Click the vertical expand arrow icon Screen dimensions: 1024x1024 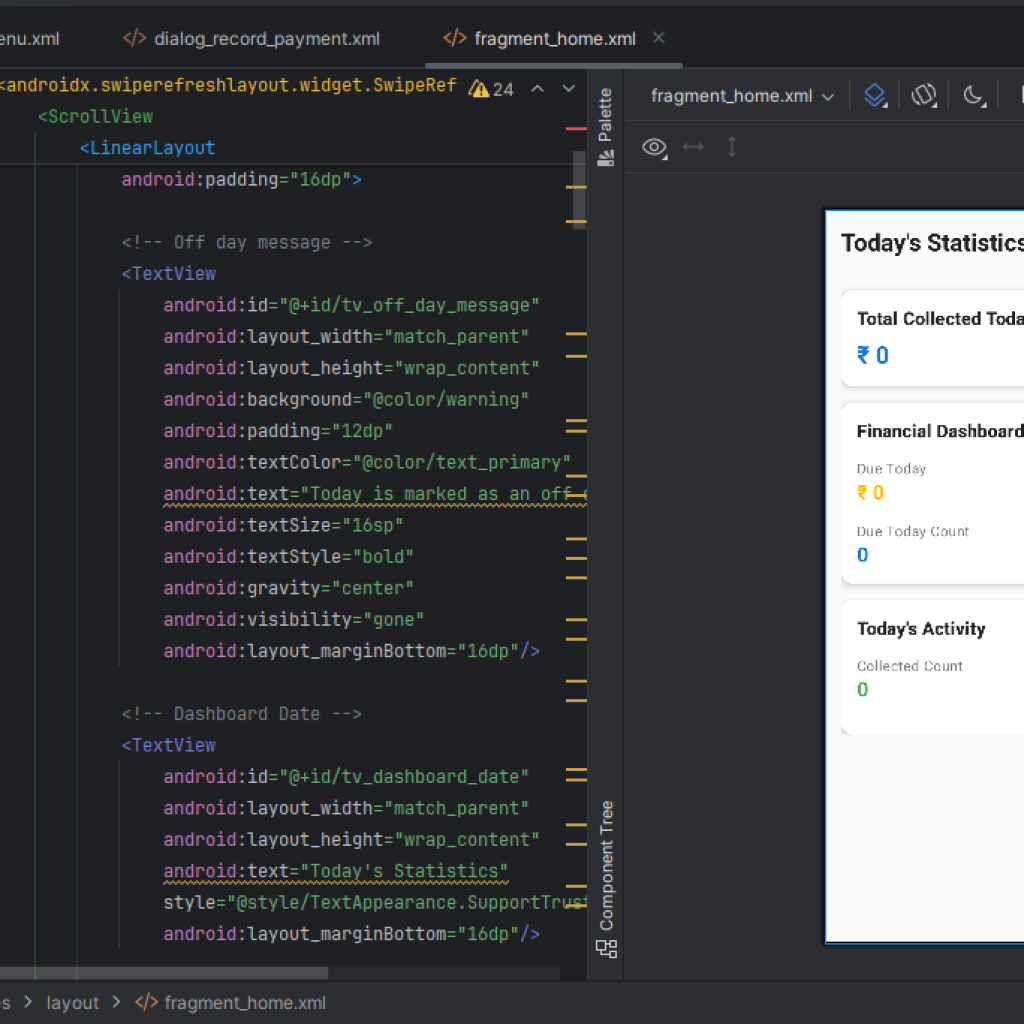pos(732,147)
